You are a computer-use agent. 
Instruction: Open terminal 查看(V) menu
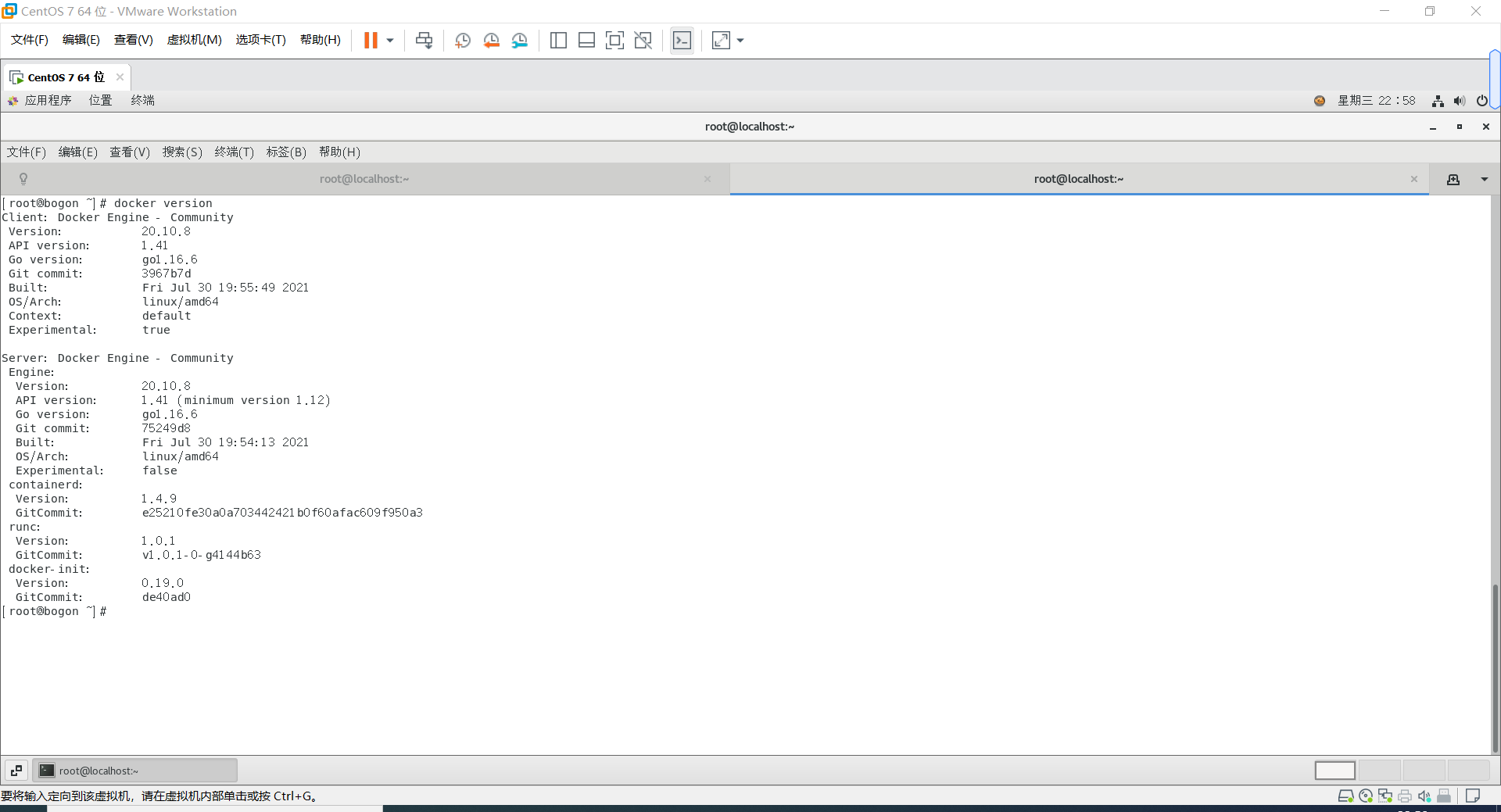point(130,152)
